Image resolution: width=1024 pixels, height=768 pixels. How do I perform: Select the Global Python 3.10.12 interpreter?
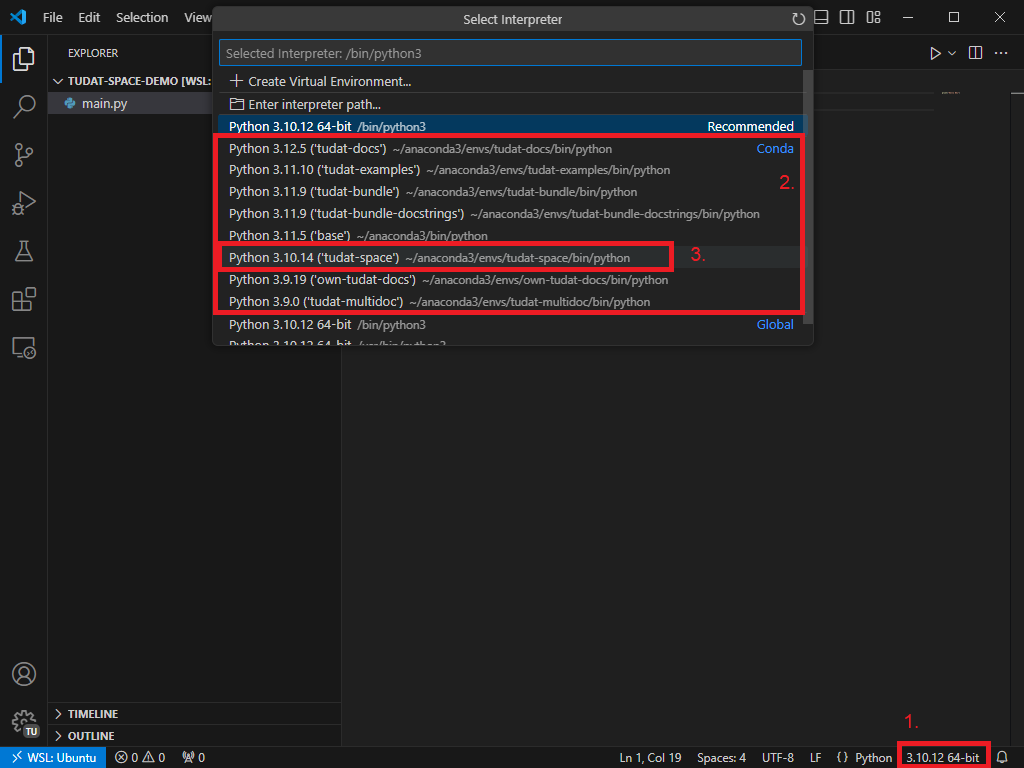pyautogui.click(x=512, y=325)
